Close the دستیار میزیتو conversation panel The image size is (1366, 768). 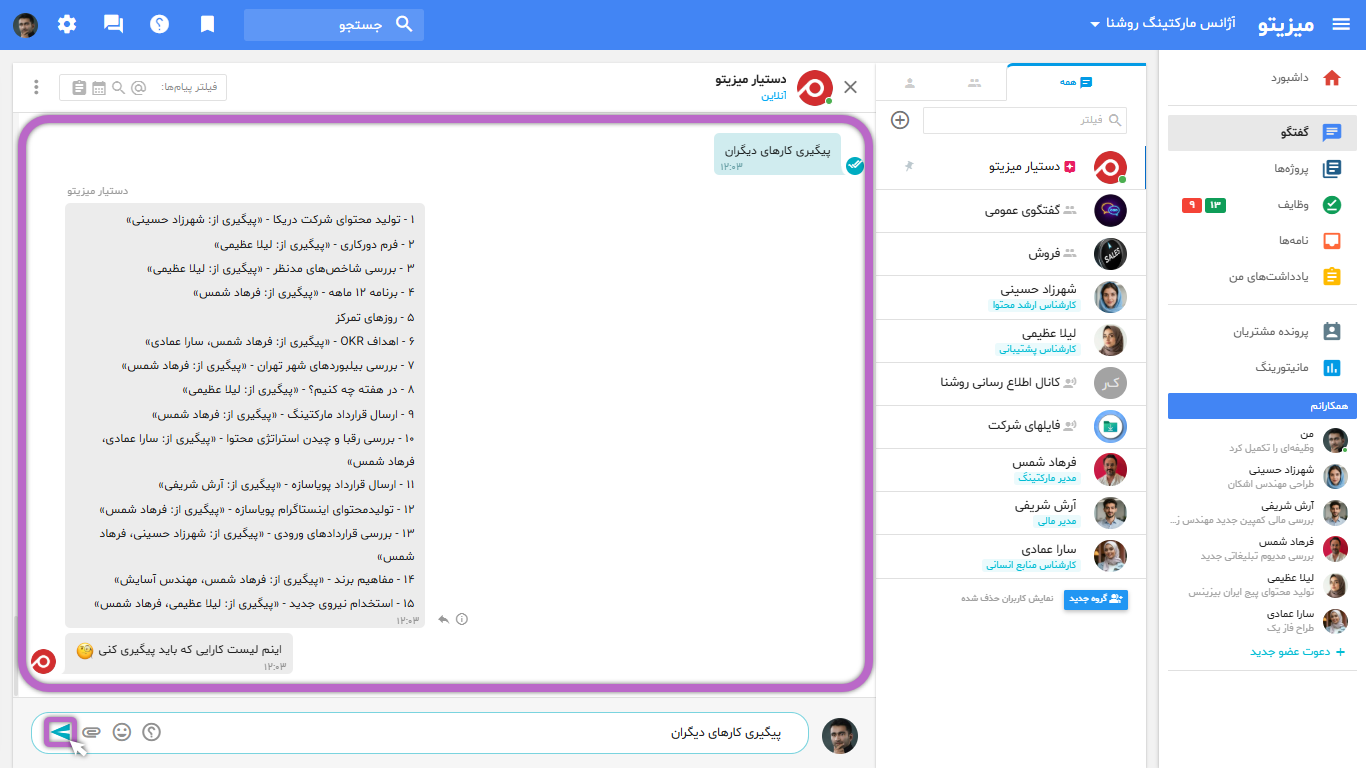click(x=851, y=87)
